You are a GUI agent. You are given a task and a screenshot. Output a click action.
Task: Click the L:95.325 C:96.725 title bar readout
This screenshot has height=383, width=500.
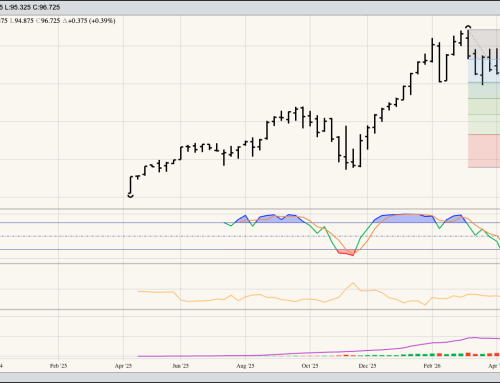[x=32, y=7]
